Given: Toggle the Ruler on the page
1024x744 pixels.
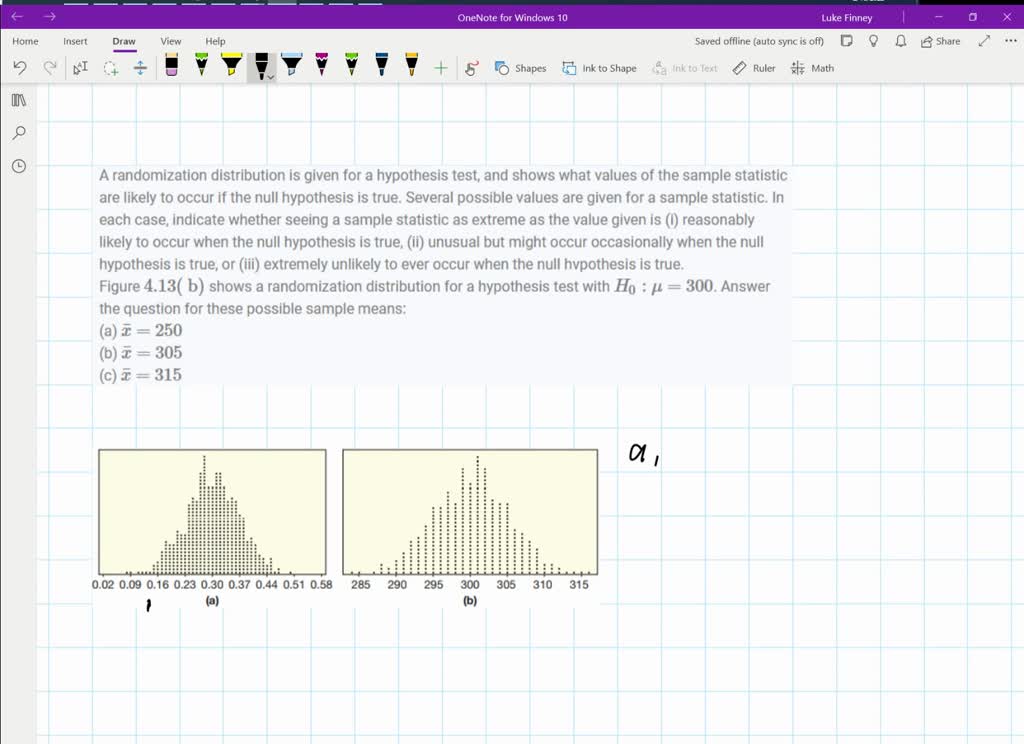Looking at the screenshot, I should tap(754, 68).
